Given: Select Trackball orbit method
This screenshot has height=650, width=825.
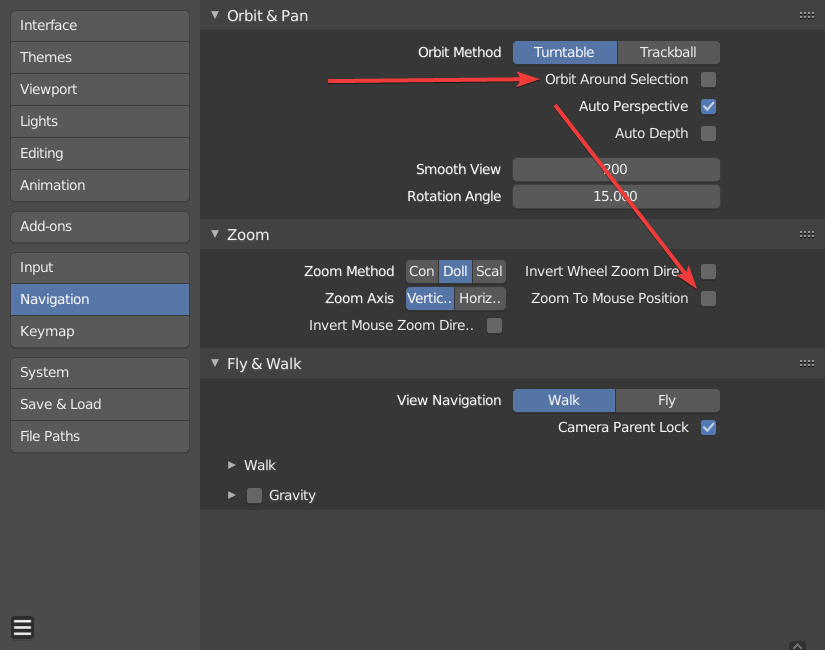Looking at the screenshot, I should 667,52.
